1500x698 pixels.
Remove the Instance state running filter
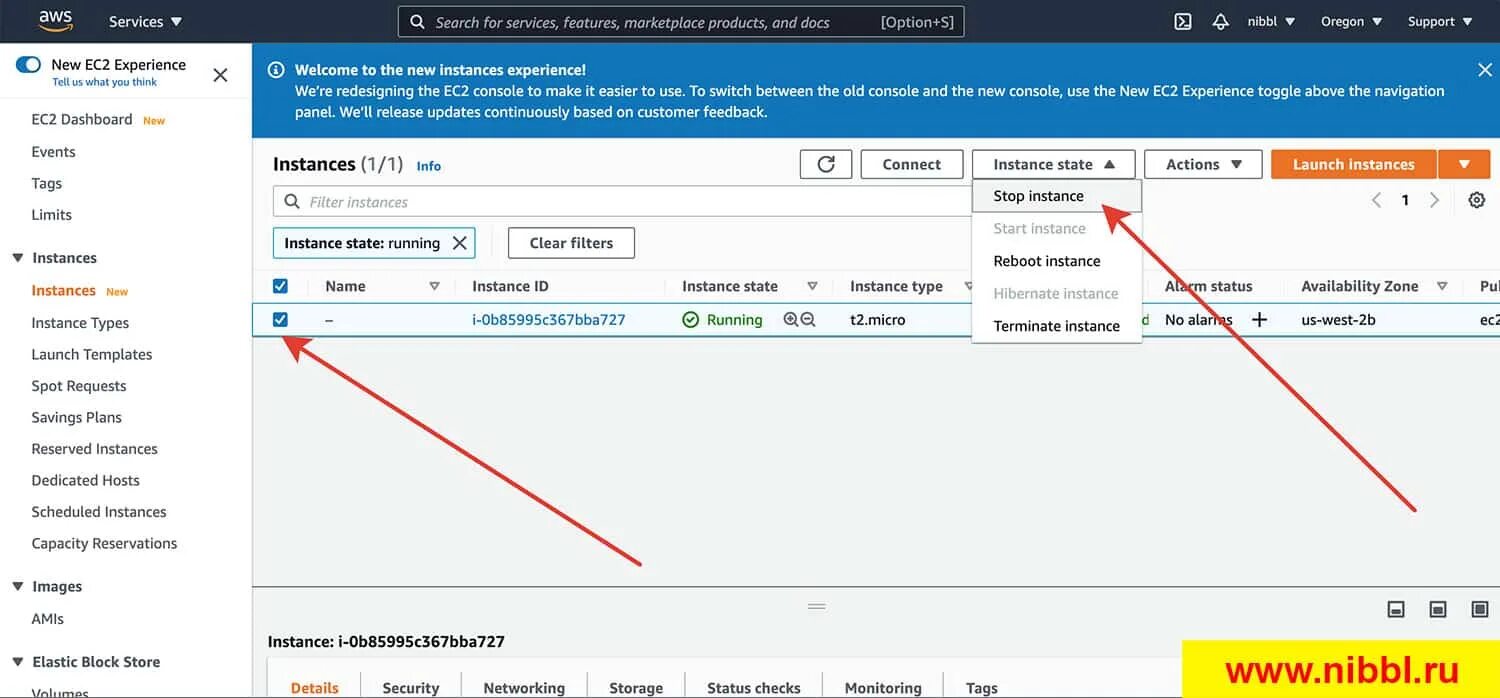[459, 243]
